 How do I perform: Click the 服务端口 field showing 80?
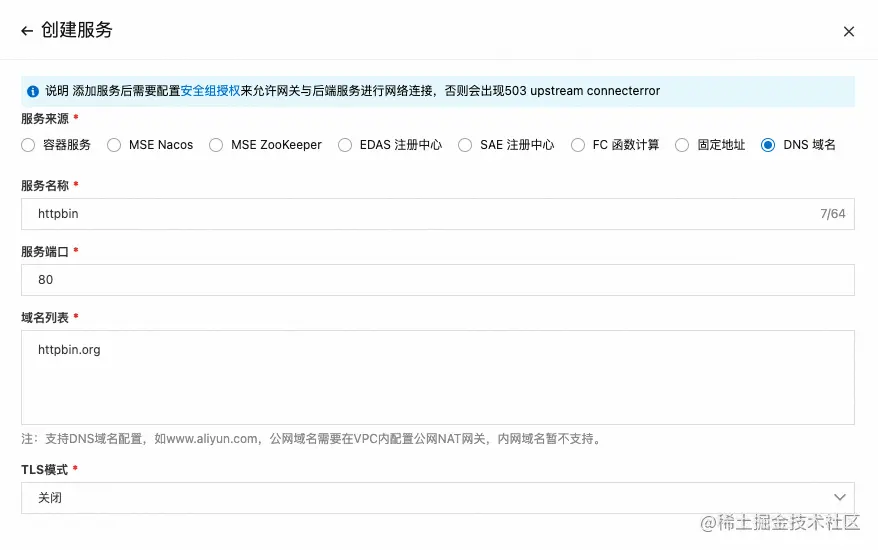pos(438,280)
